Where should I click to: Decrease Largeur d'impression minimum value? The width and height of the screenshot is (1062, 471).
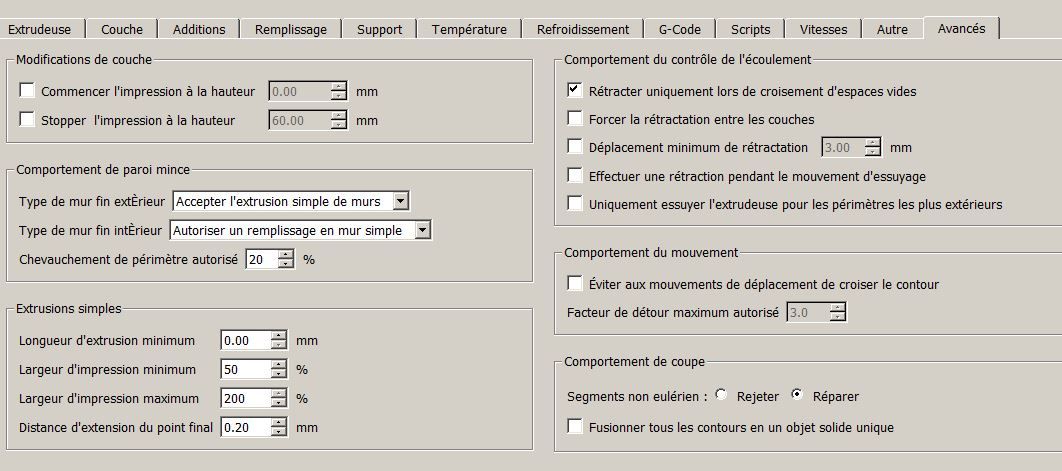(278, 375)
